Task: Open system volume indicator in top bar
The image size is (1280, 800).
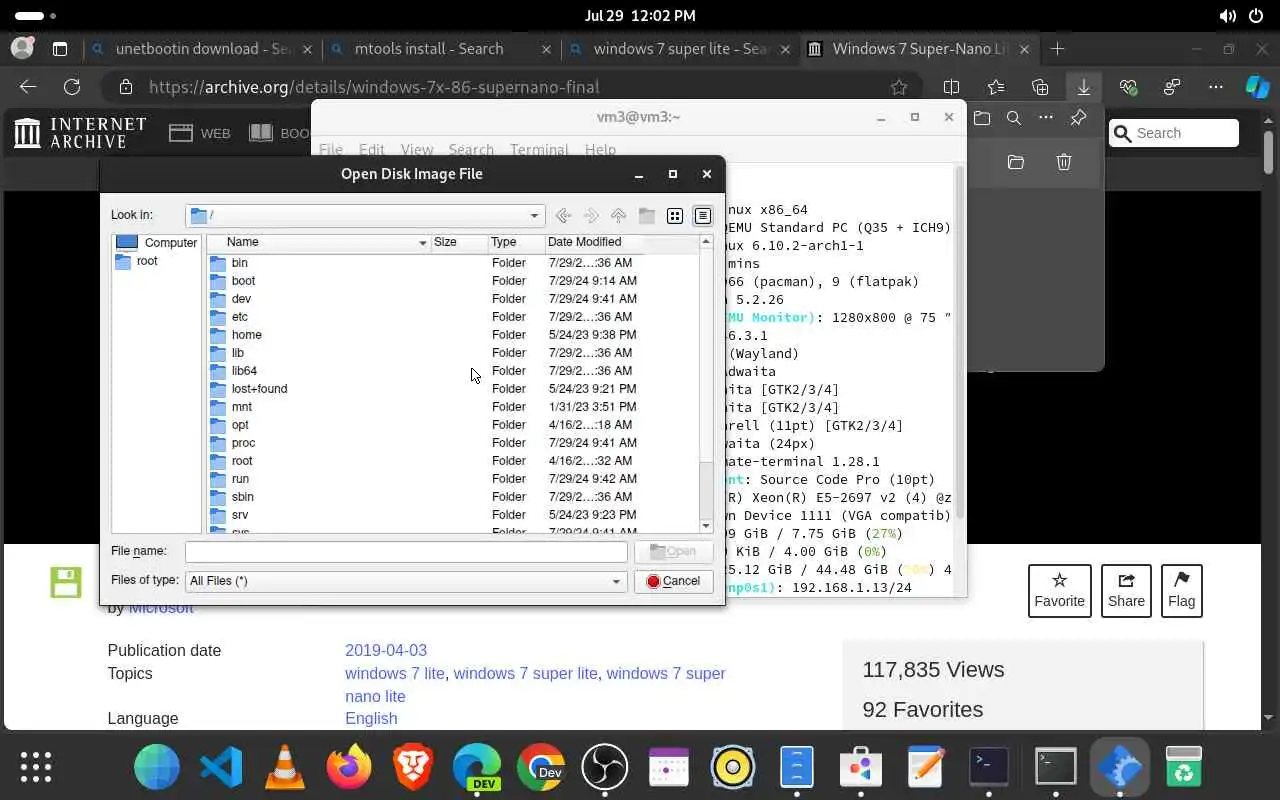Action: tap(1228, 16)
